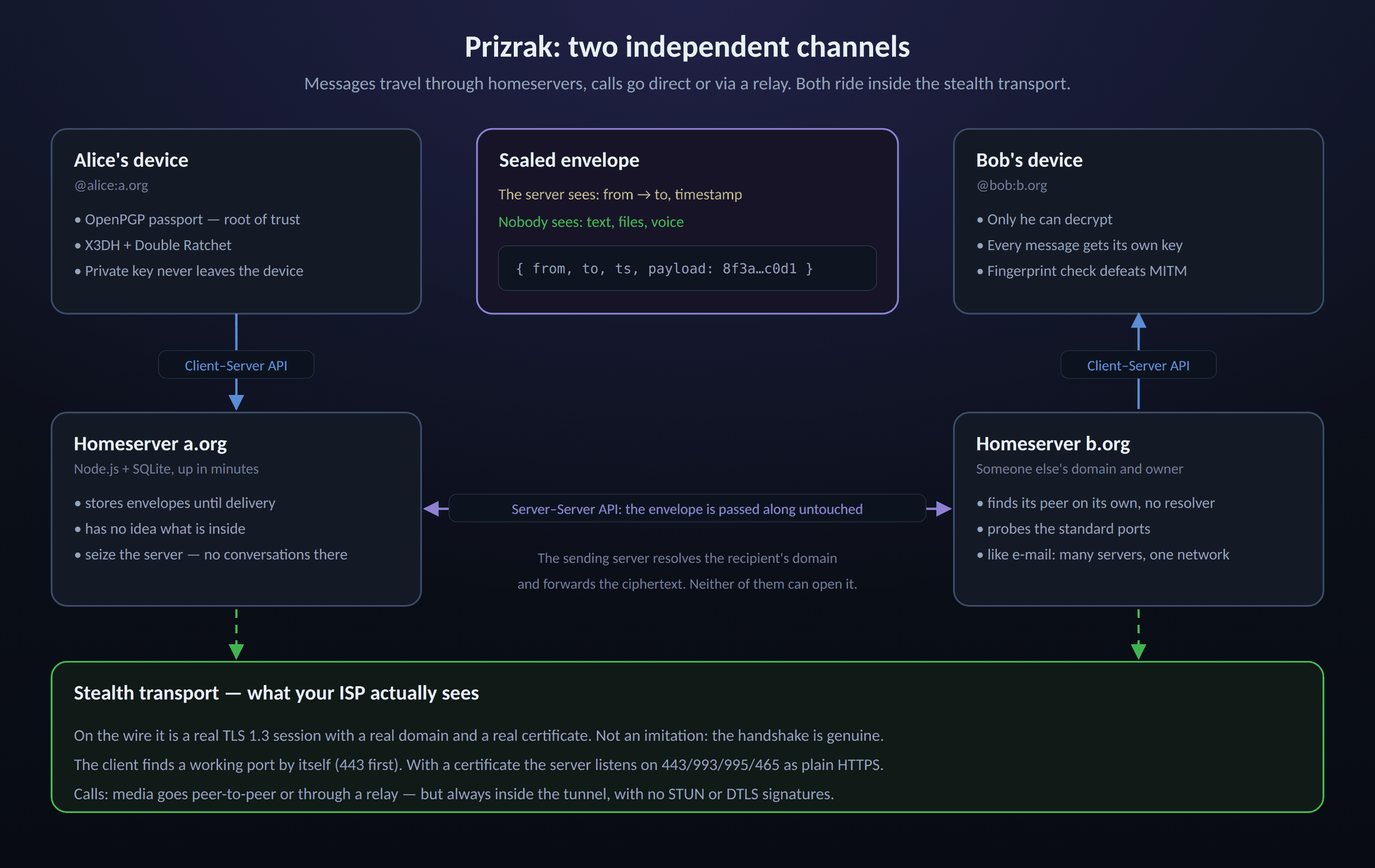Select 'seize the server — no conversations there'
Viewport: 1375px width, 868px height.
[211, 554]
